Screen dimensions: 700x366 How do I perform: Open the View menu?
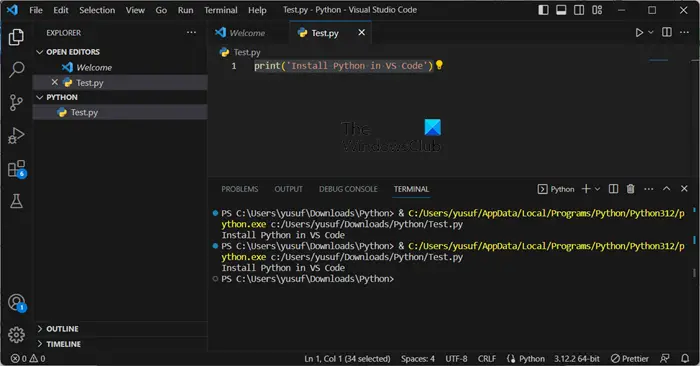click(x=135, y=10)
